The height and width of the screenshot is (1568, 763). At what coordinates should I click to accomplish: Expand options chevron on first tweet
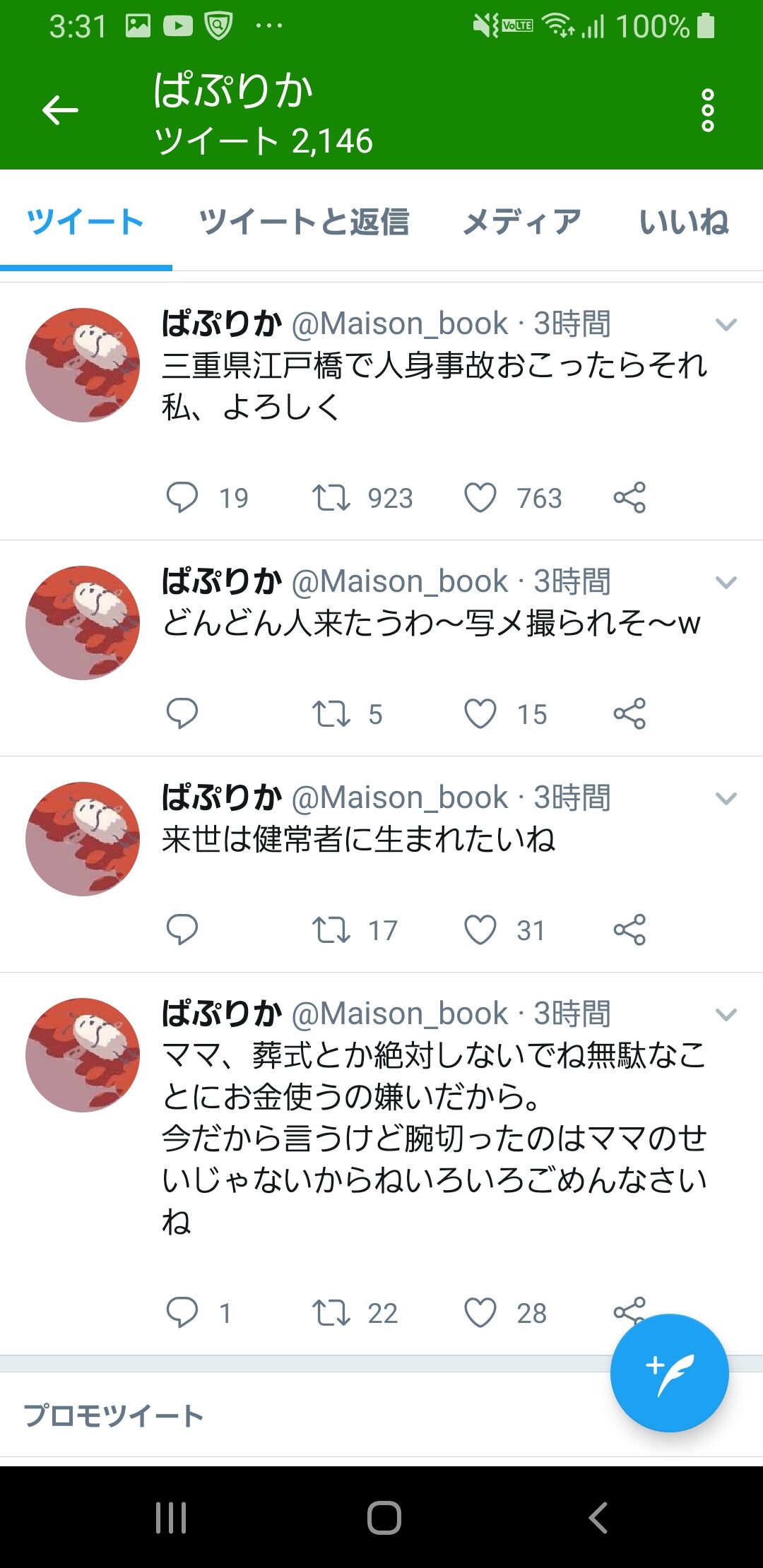(726, 324)
